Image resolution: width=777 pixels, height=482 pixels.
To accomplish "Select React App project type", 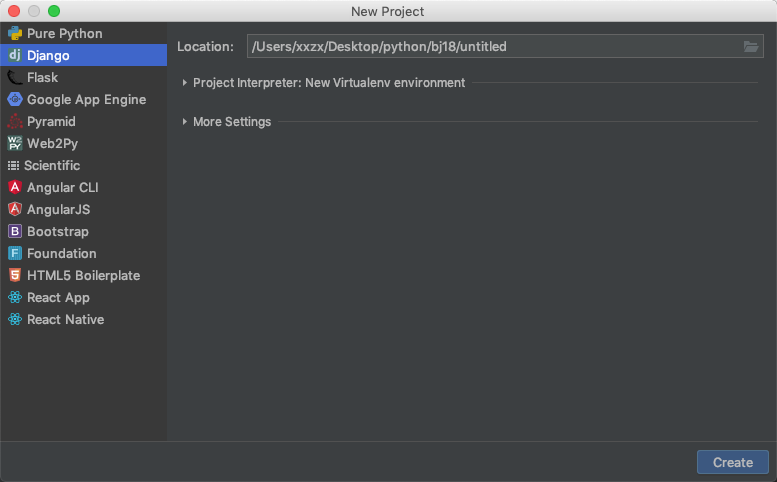I will 58,298.
